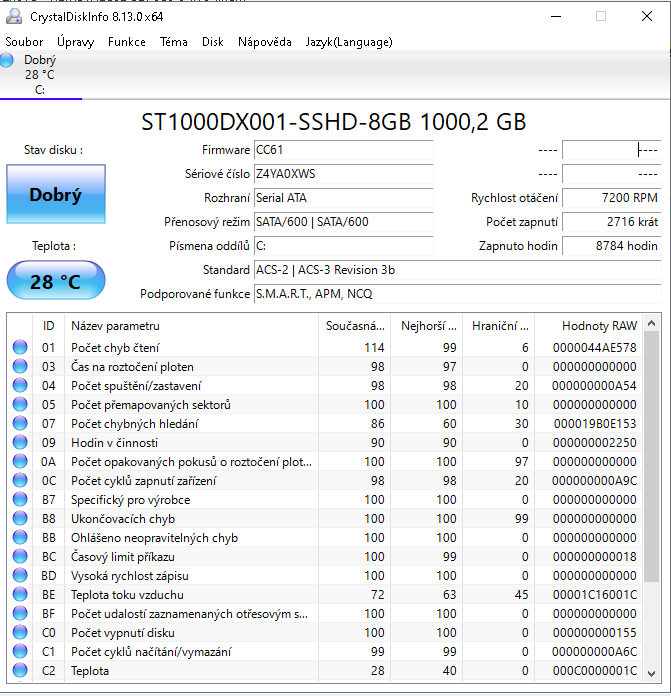The width and height of the screenshot is (671, 696).
Task: Sort by Hodnoty RAW column header
Action: [598, 325]
